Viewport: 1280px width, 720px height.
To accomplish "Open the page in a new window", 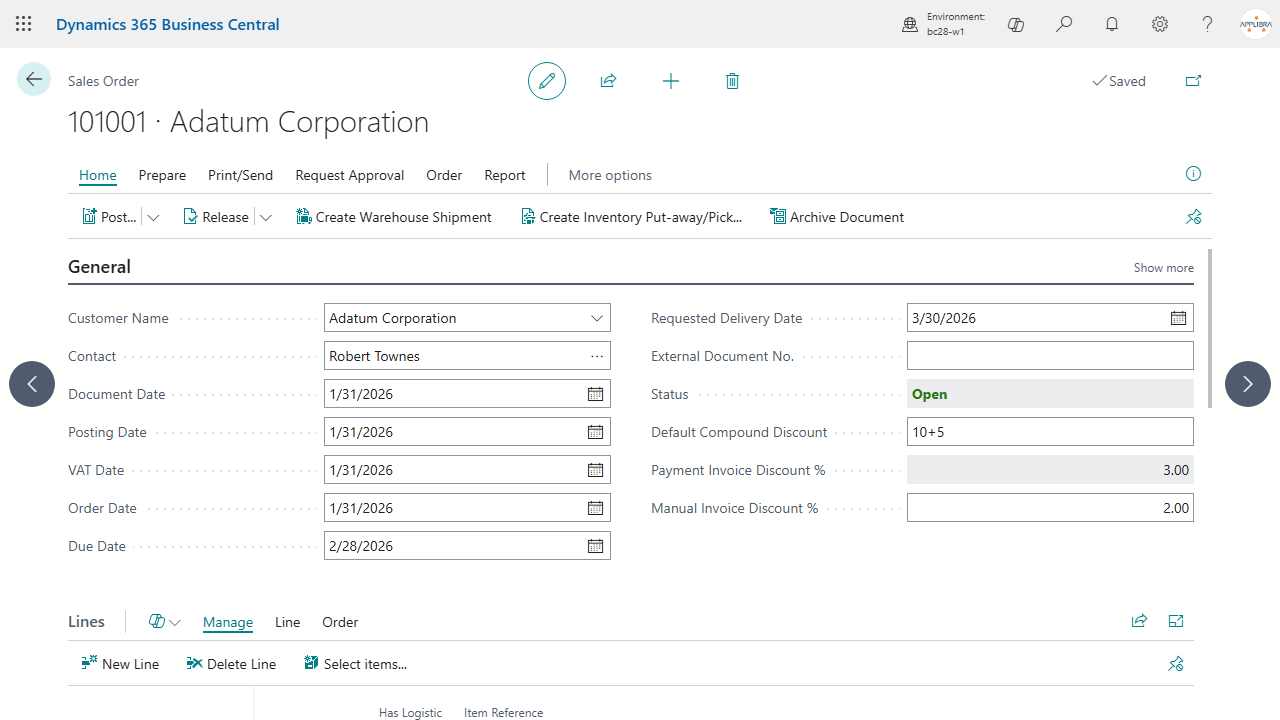I will pyautogui.click(x=1193, y=81).
